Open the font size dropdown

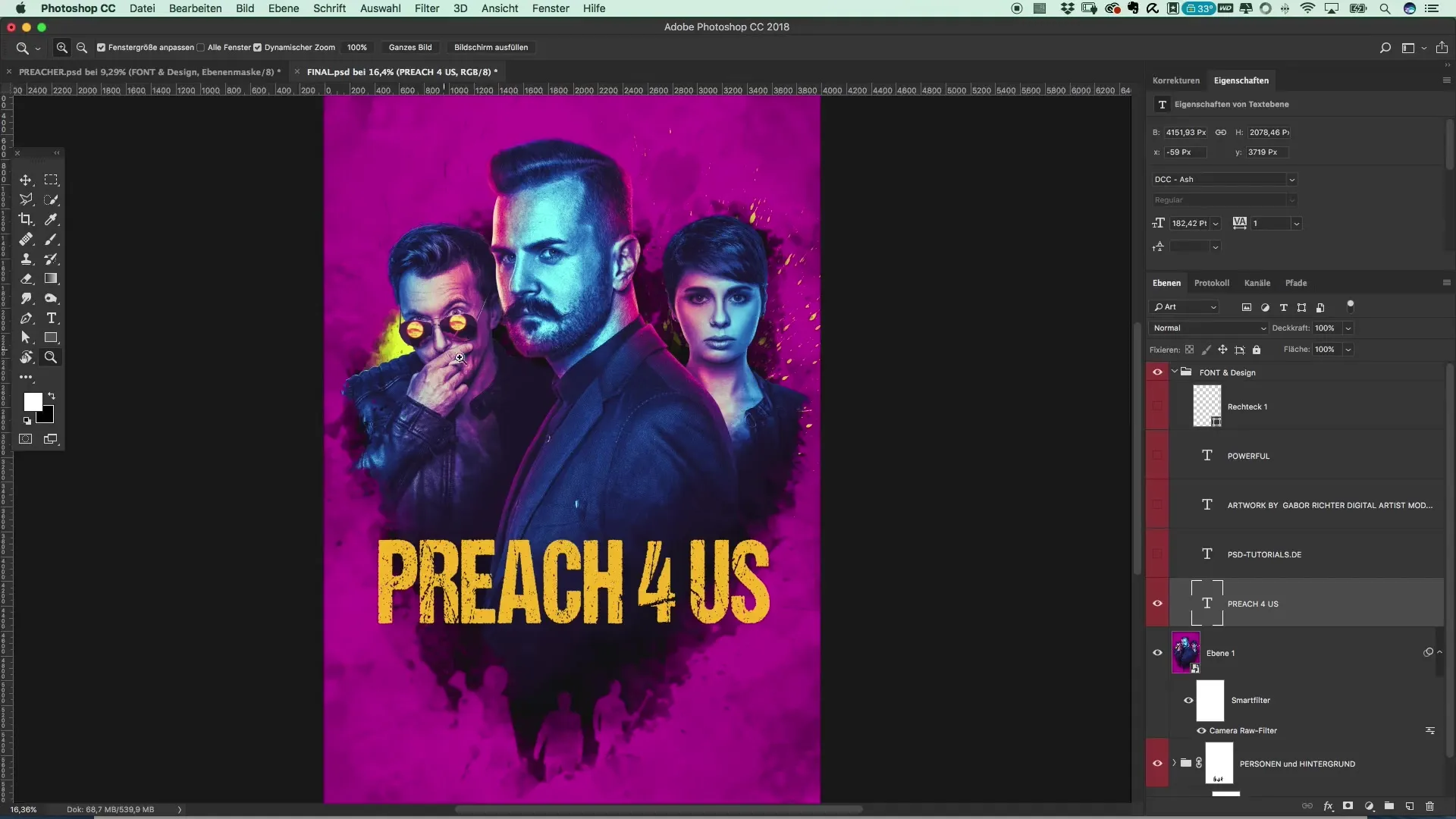pos(1216,224)
